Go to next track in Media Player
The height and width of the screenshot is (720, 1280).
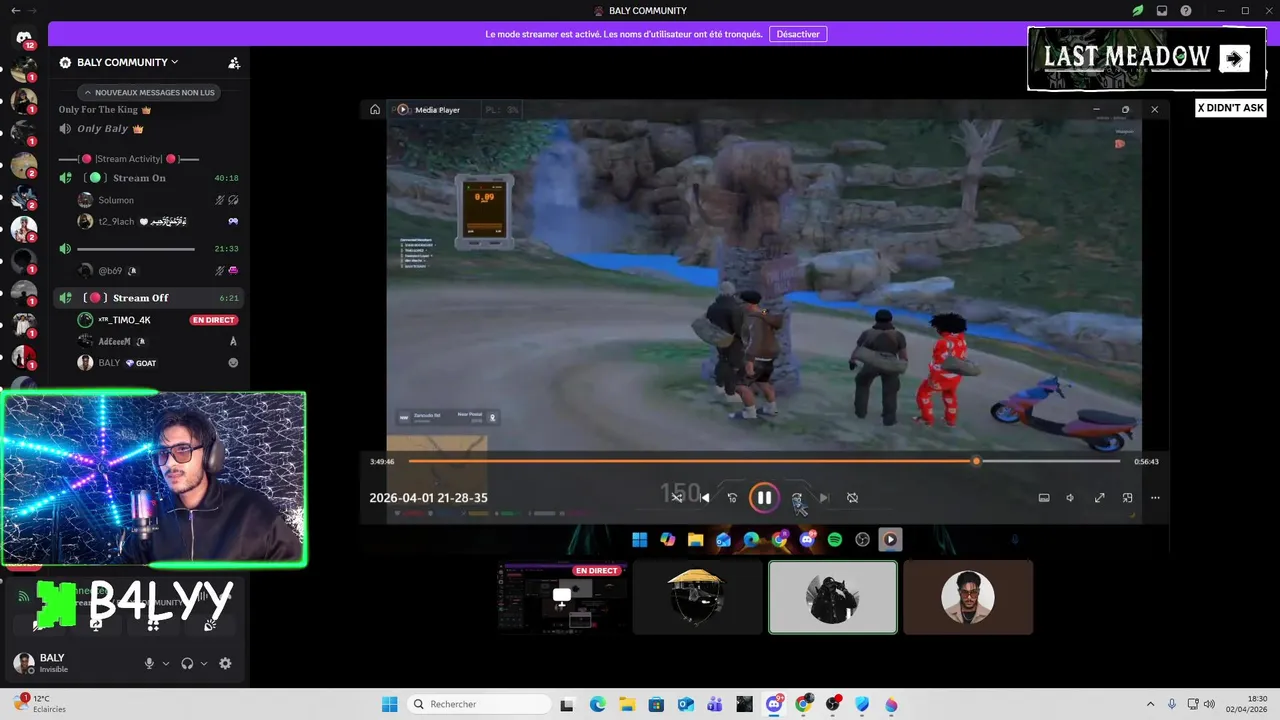[x=824, y=498]
